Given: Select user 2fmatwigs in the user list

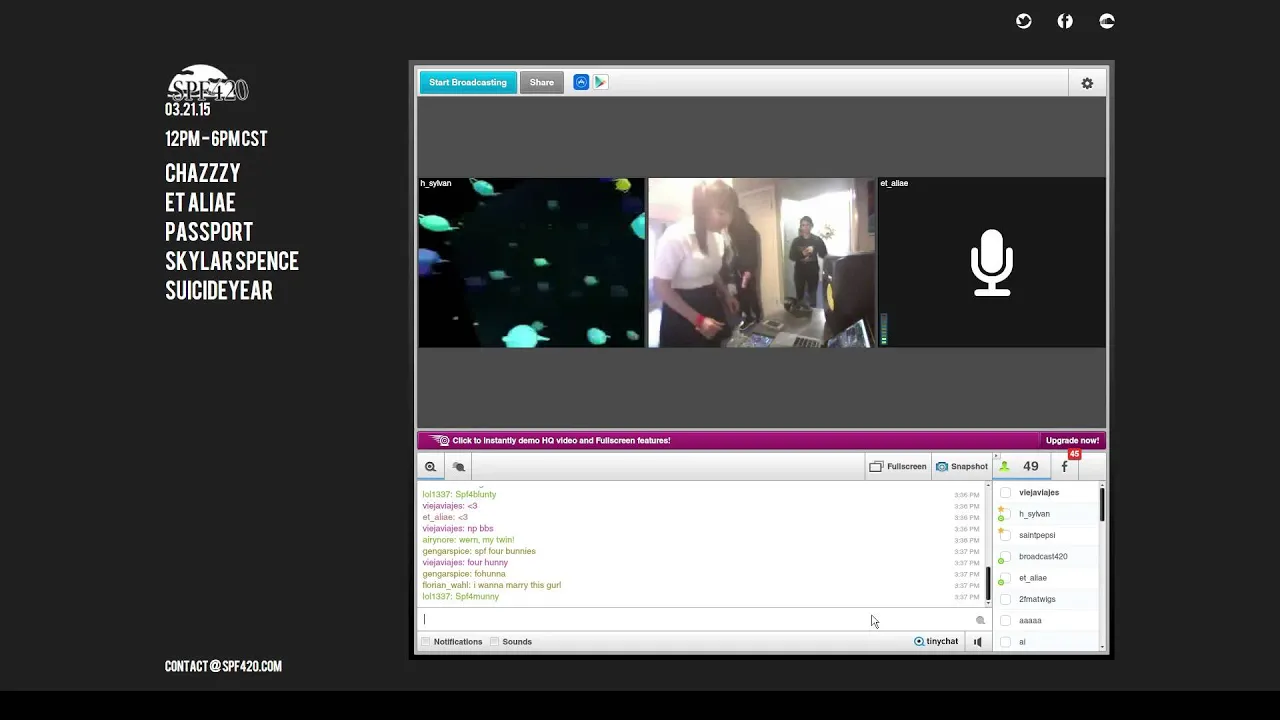Looking at the screenshot, I should 1037,599.
